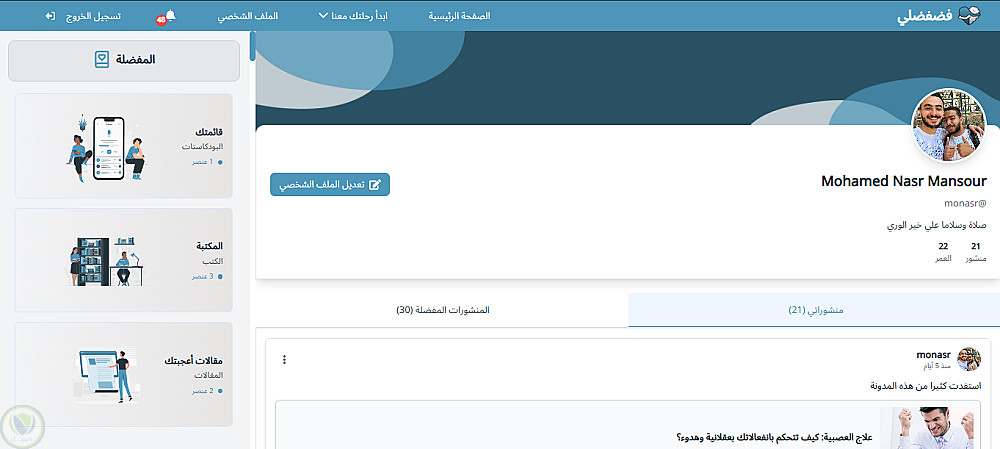The width and height of the screenshot is (1000, 449).
Task: Click the monasr post avatar
Action: 969,359
